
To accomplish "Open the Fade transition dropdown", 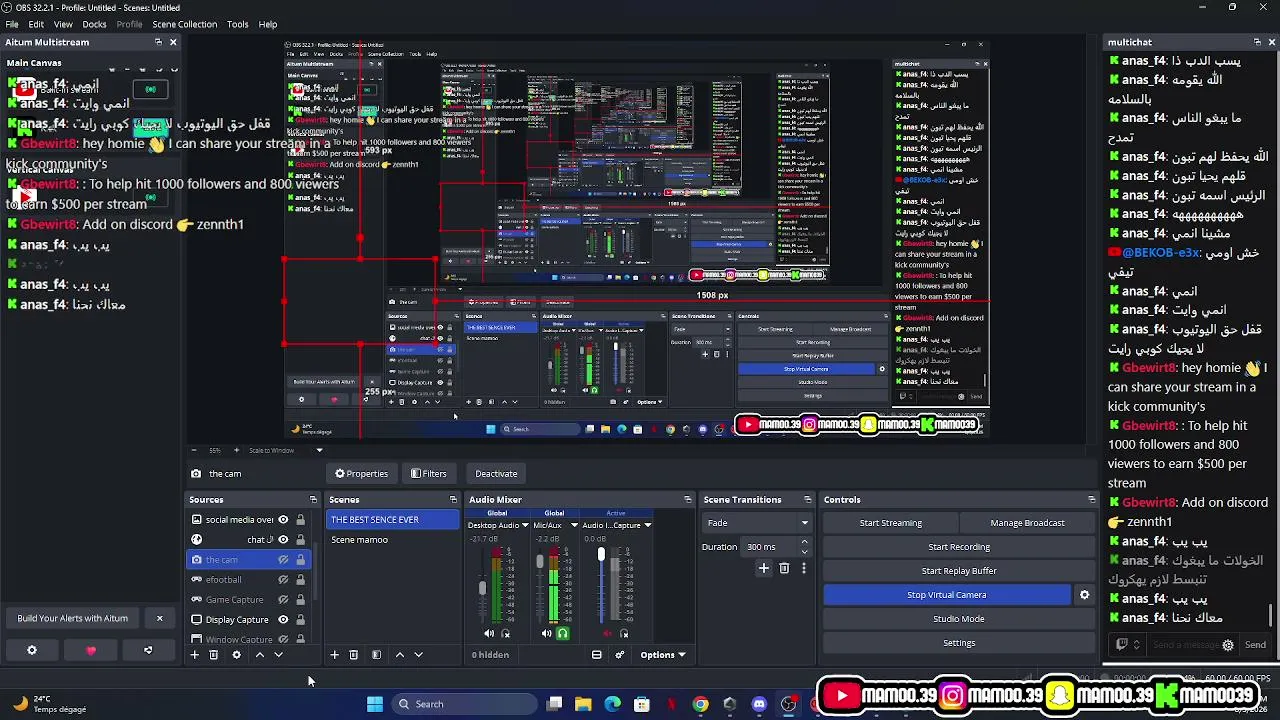I will [x=758, y=523].
